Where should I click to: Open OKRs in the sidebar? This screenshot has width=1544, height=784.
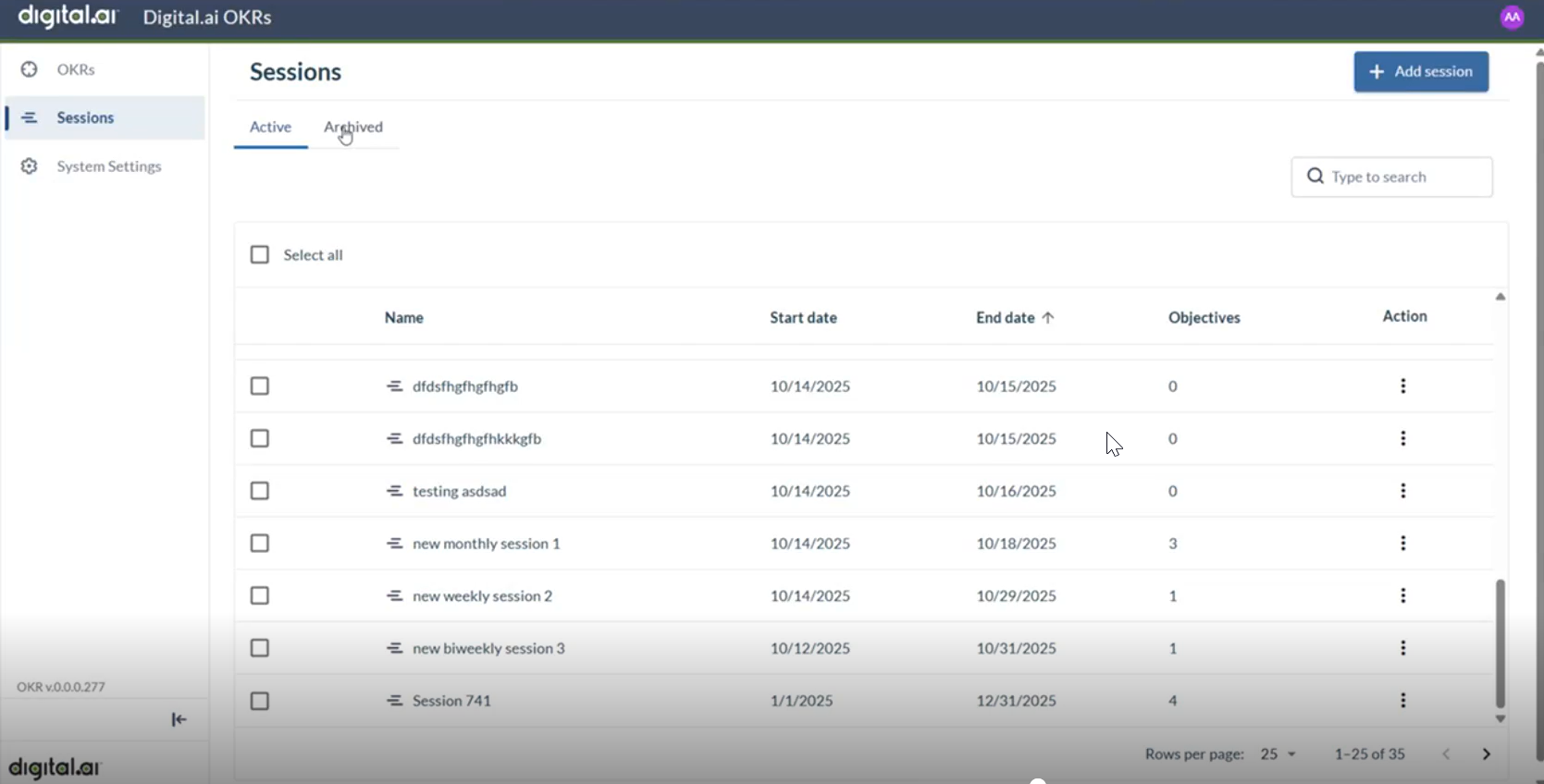point(76,69)
